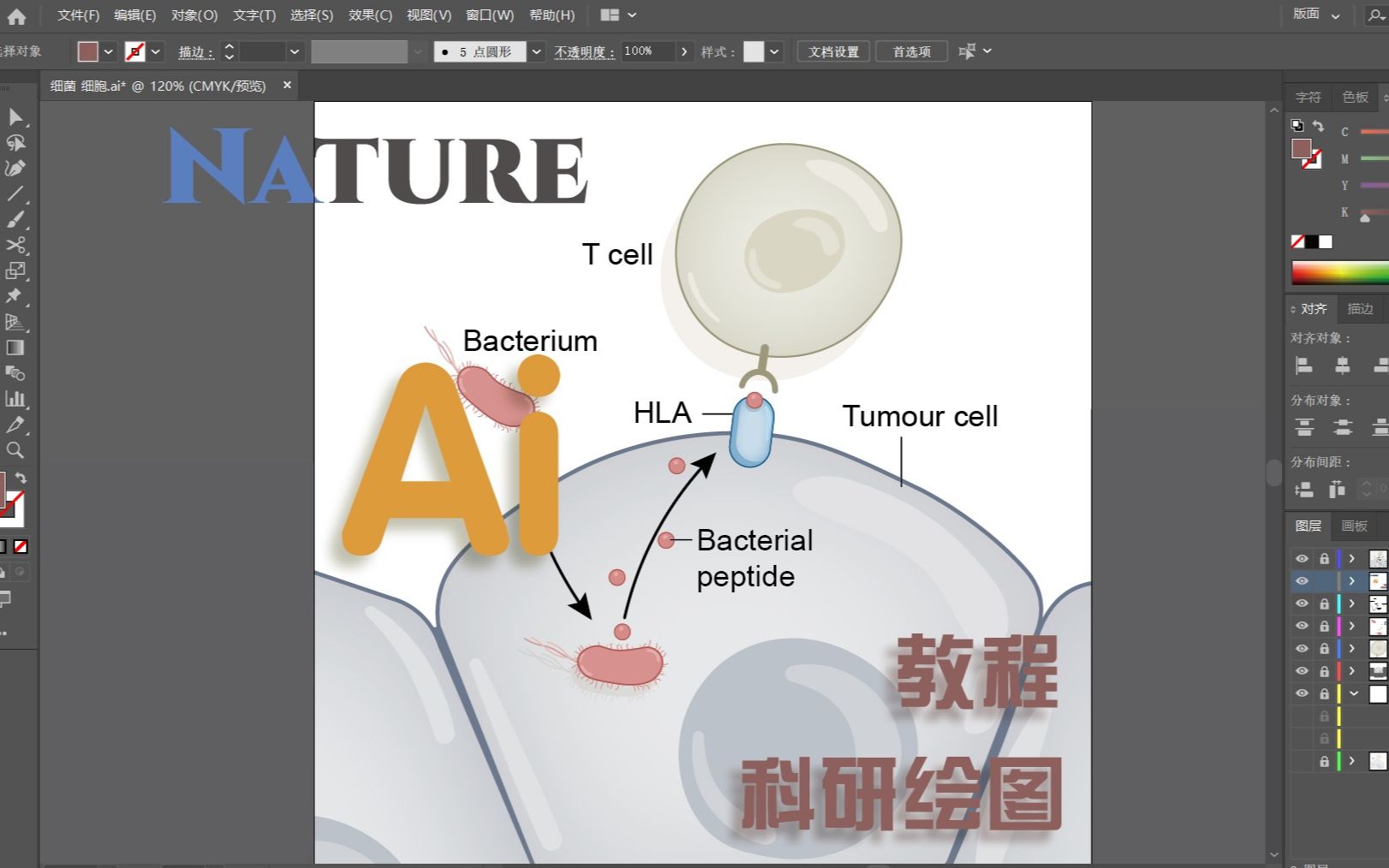Switch to the 描边 panel tab
The width and height of the screenshot is (1389, 868).
point(1360,308)
